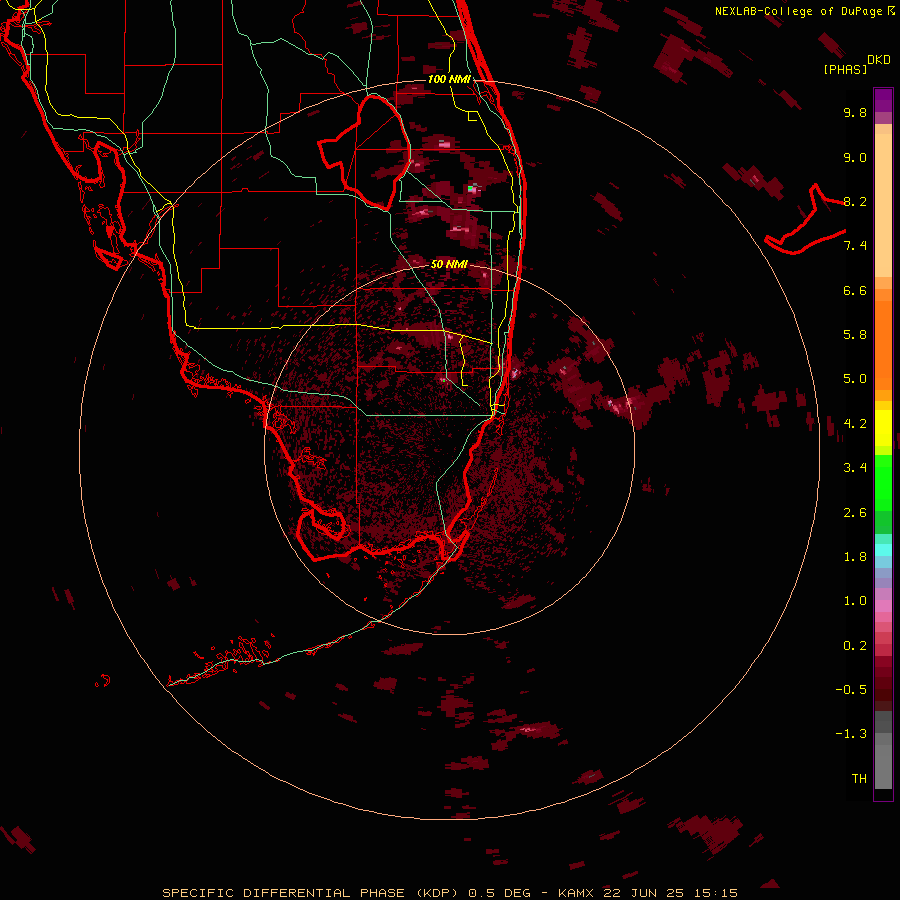This screenshot has height=900, width=900.
Task: Click the 5.0 value on color scale
Action: pos(855,379)
